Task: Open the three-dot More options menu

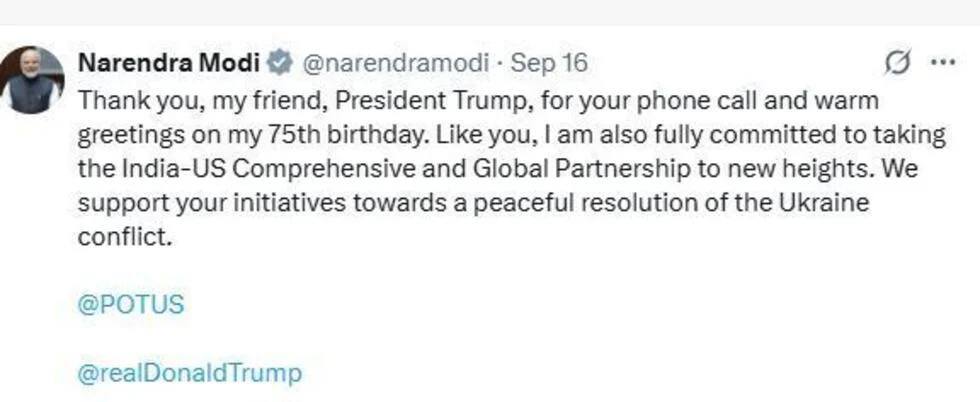Action: pyautogui.click(x=943, y=63)
